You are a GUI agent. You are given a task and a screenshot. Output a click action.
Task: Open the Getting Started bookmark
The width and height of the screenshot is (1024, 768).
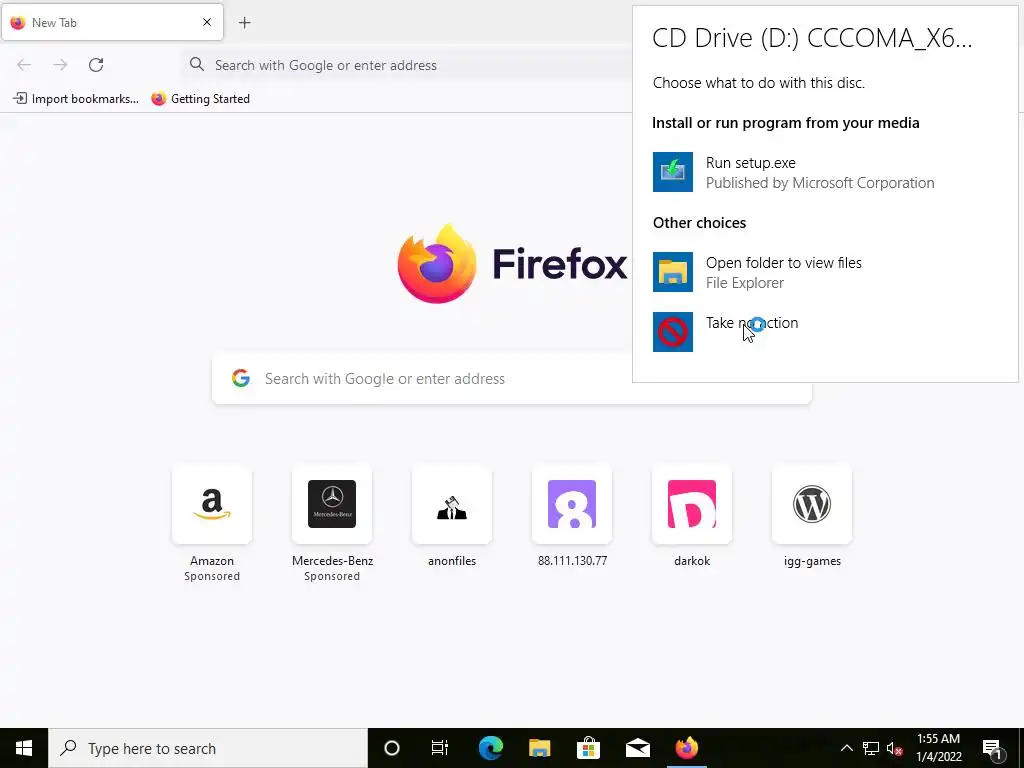(200, 99)
